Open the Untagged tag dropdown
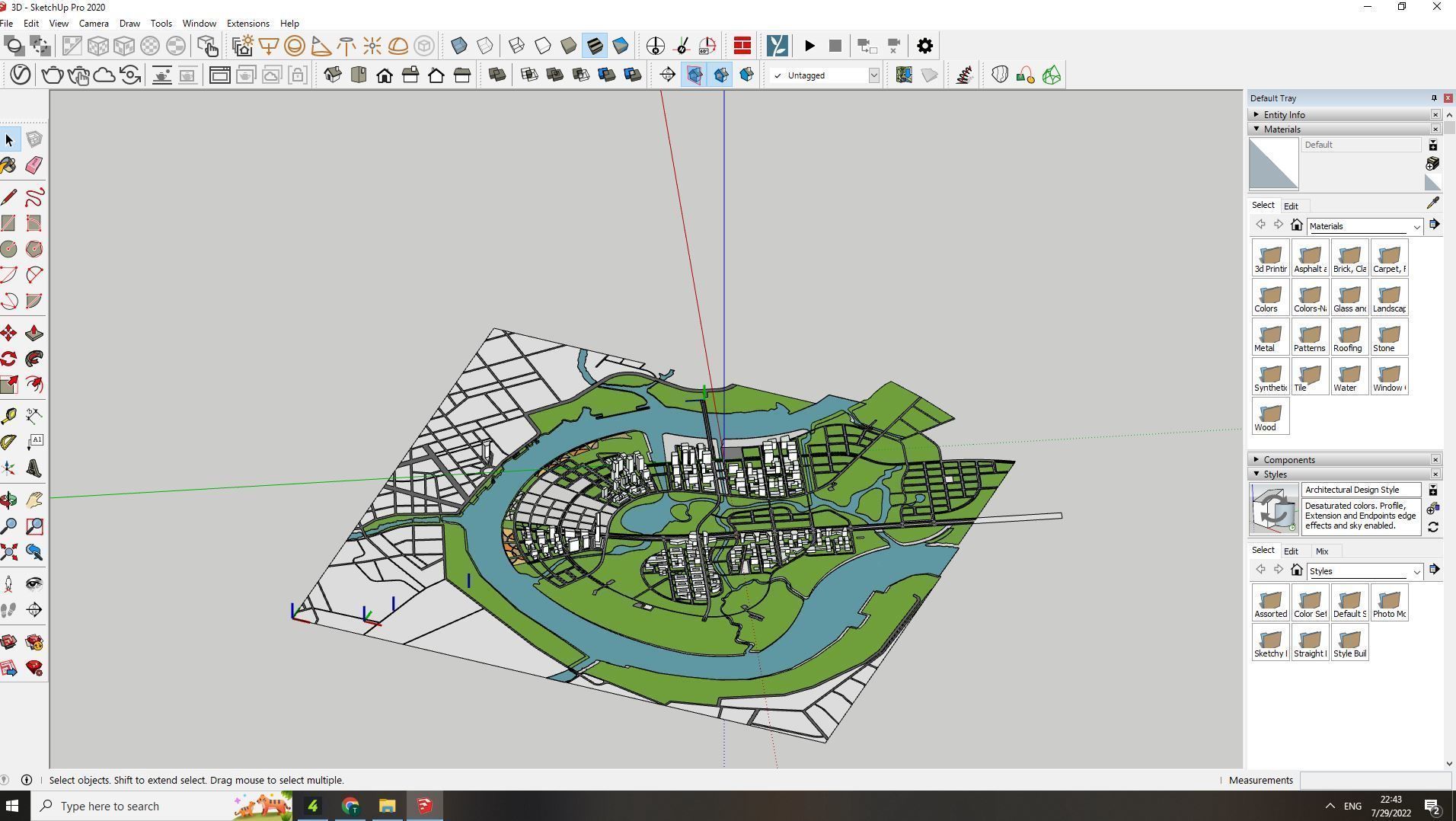 click(873, 75)
